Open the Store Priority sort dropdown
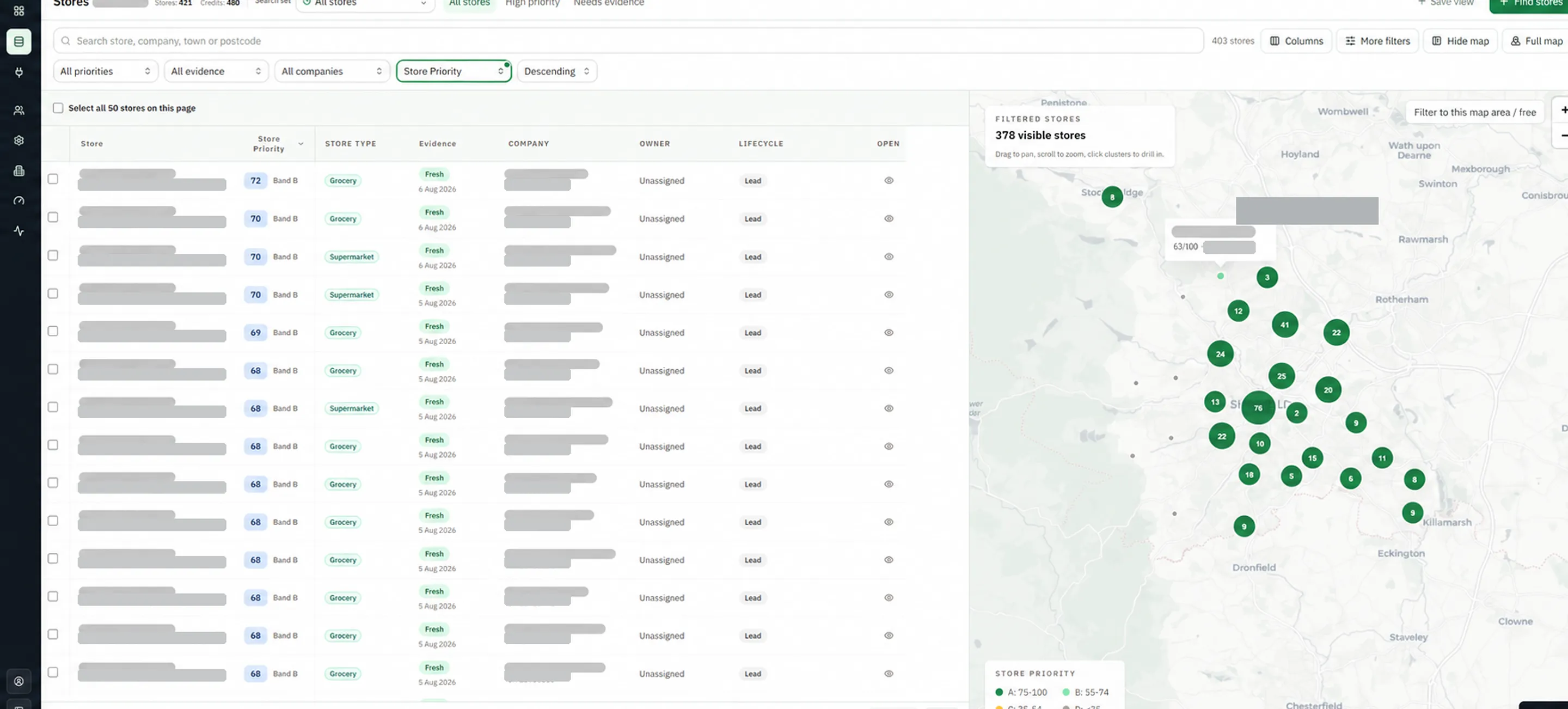The width and height of the screenshot is (1568, 709). coord(454,71)
